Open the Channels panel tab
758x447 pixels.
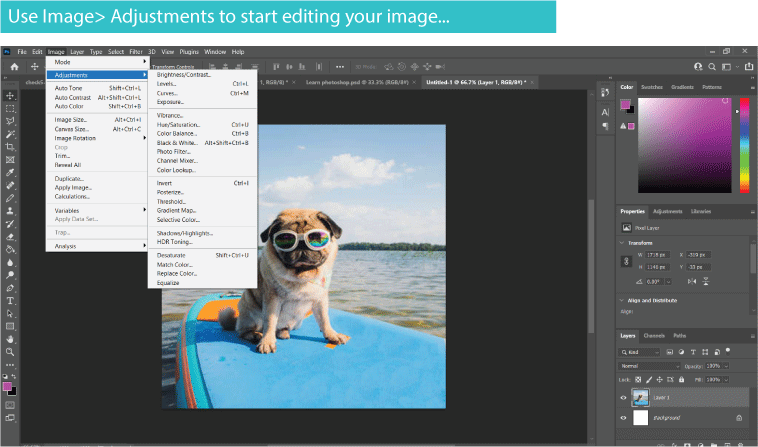pos(653,335)
